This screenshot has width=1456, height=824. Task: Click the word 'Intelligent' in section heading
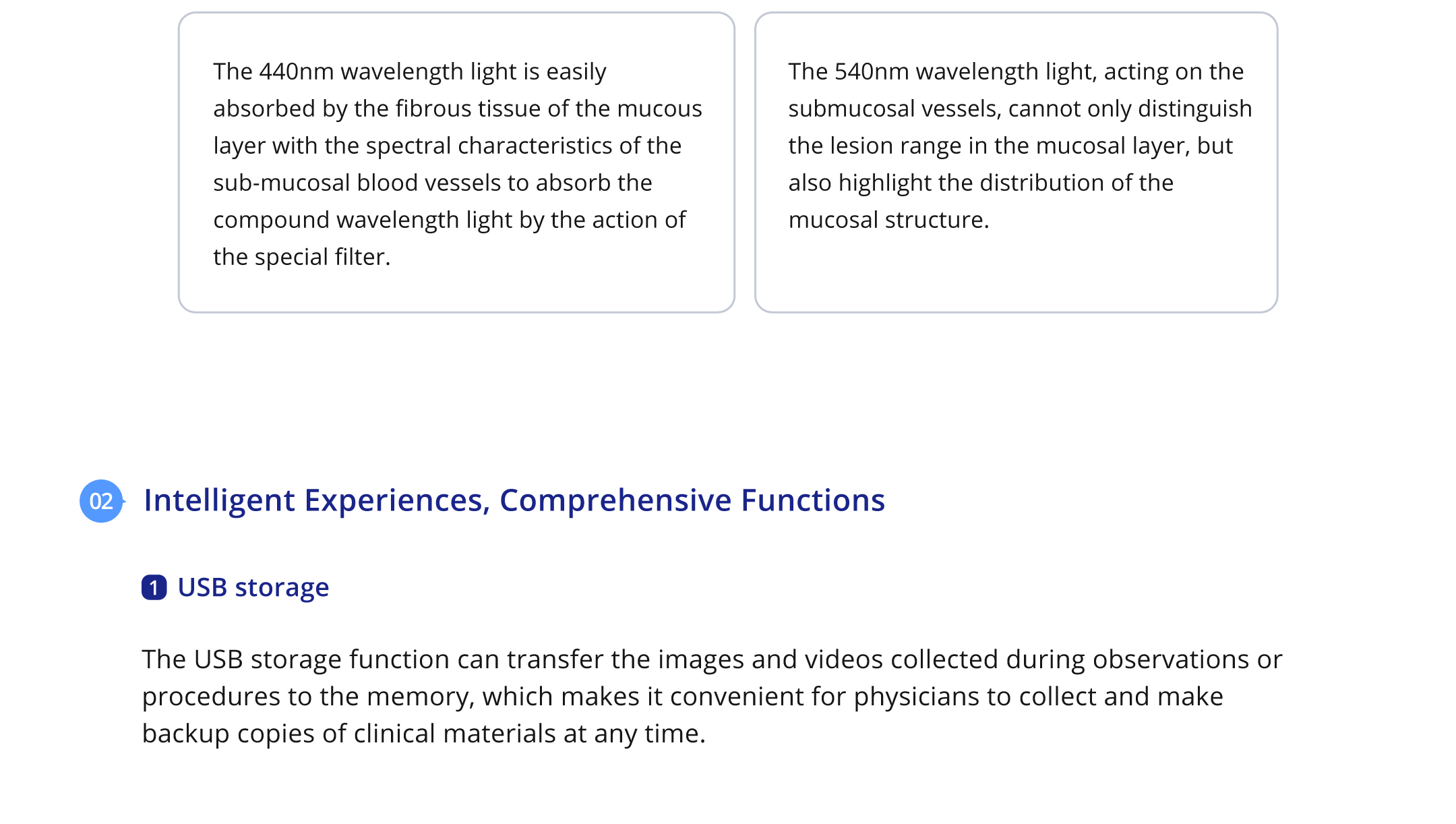(x=219, y=500)
